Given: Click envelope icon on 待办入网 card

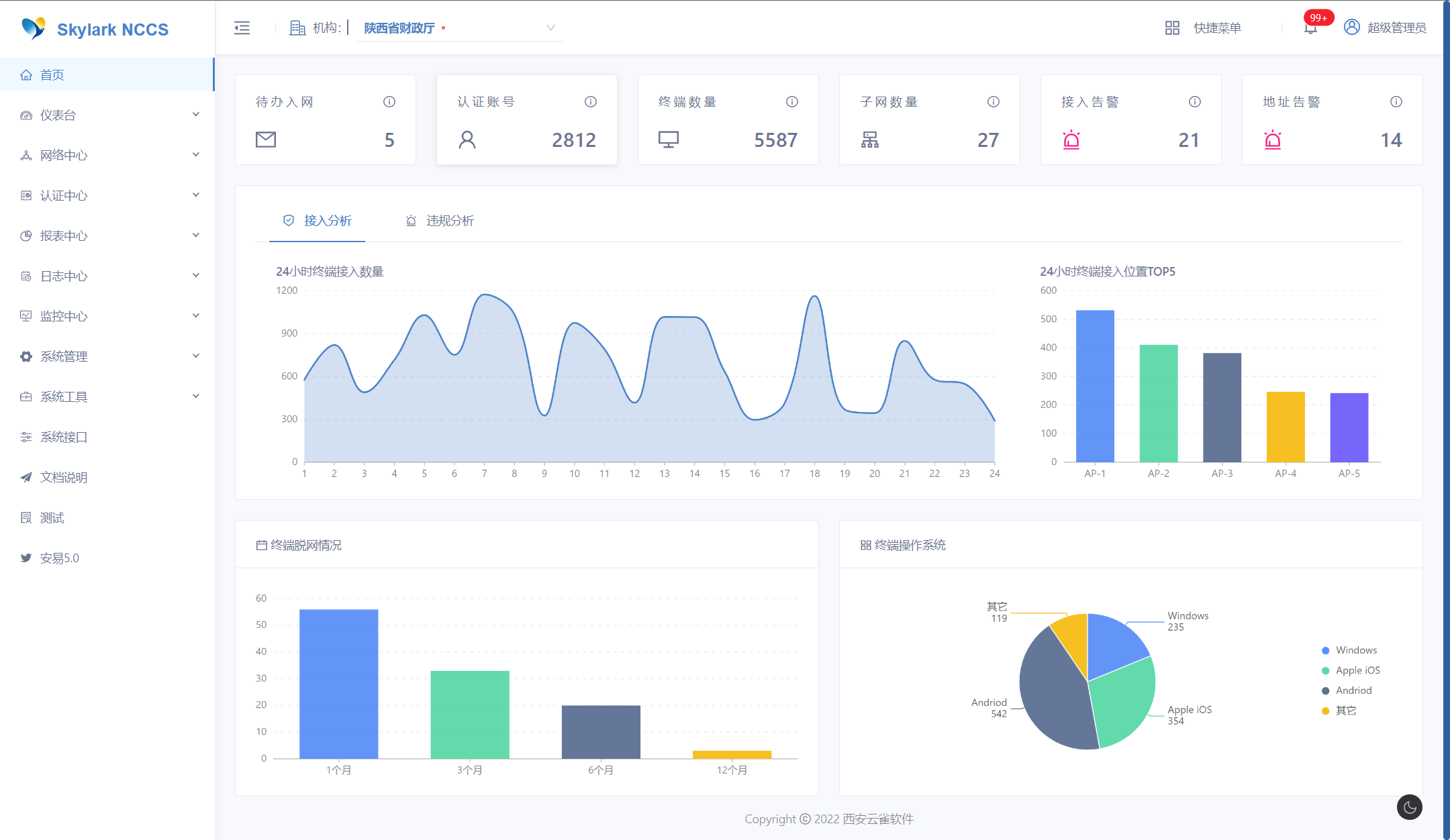Looking at the screenshot, I should (x=266, y=140).
